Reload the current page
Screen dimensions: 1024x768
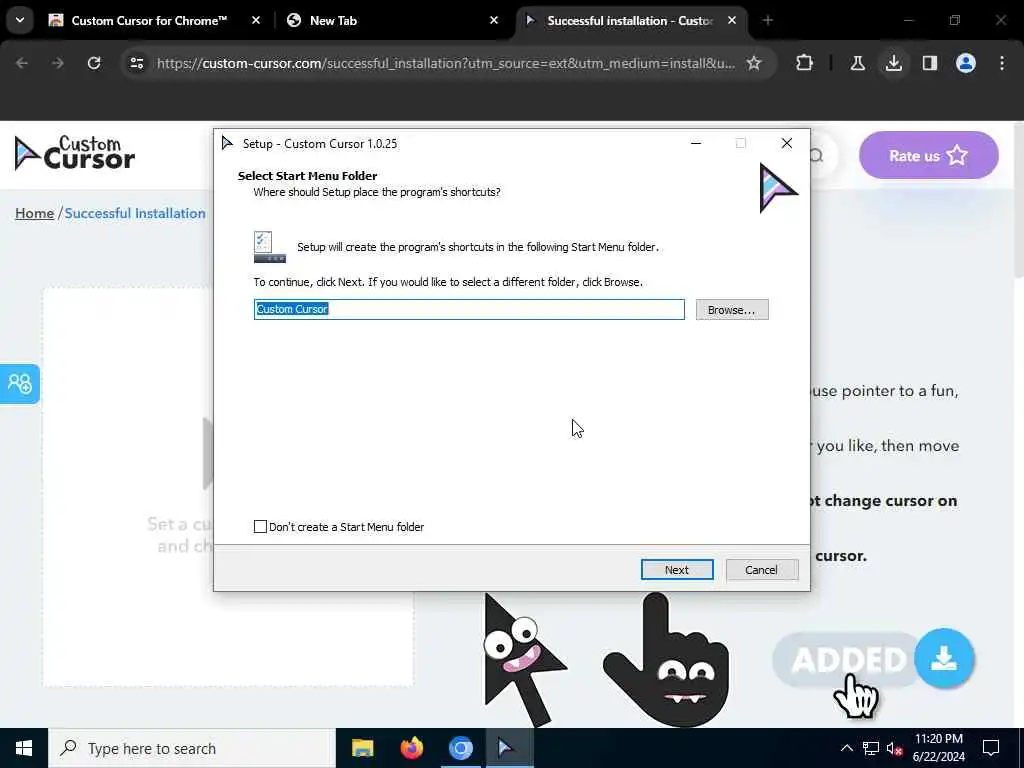[x=94, y=63]
